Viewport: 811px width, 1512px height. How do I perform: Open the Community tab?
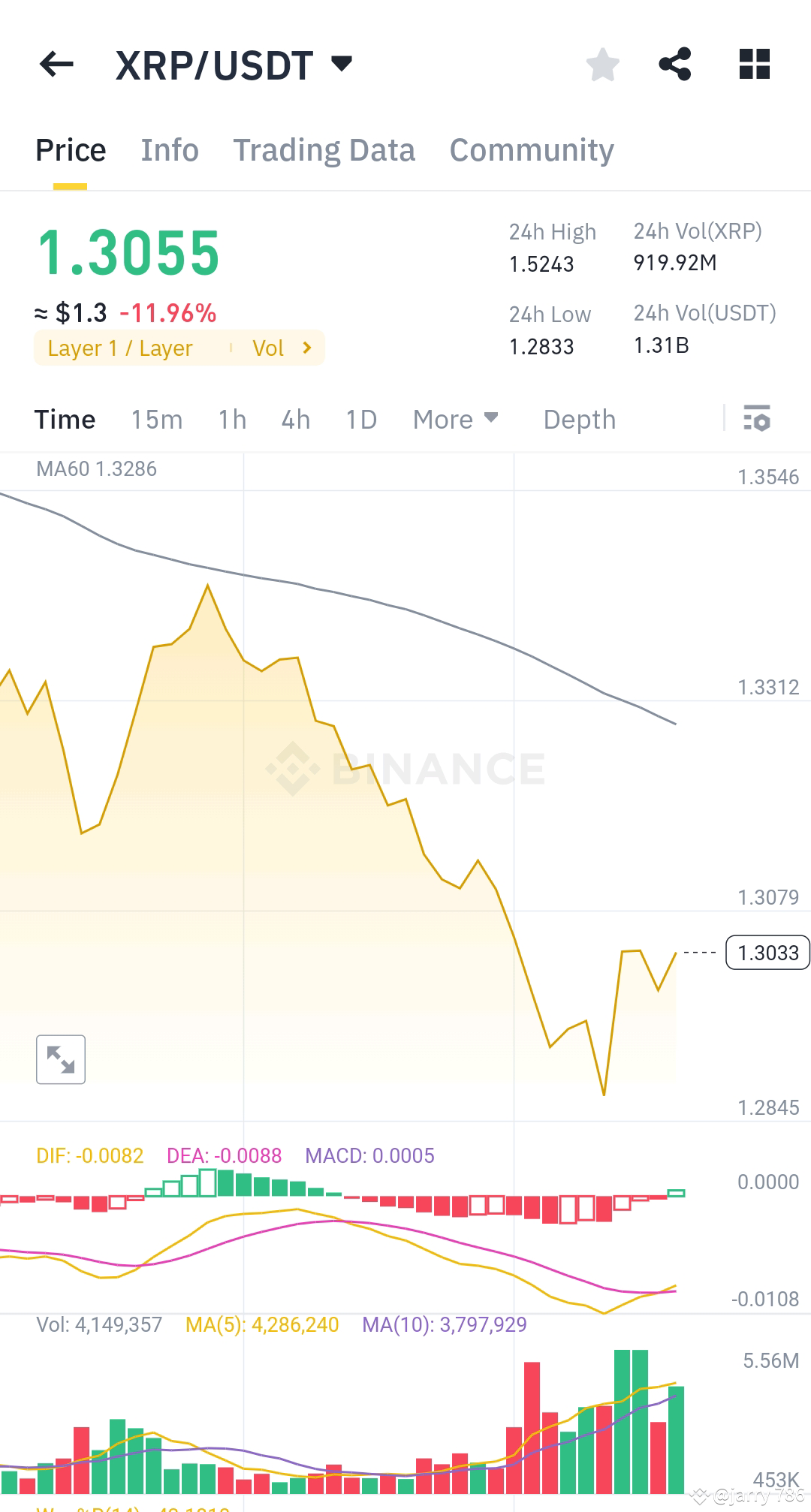click(530, 149)
